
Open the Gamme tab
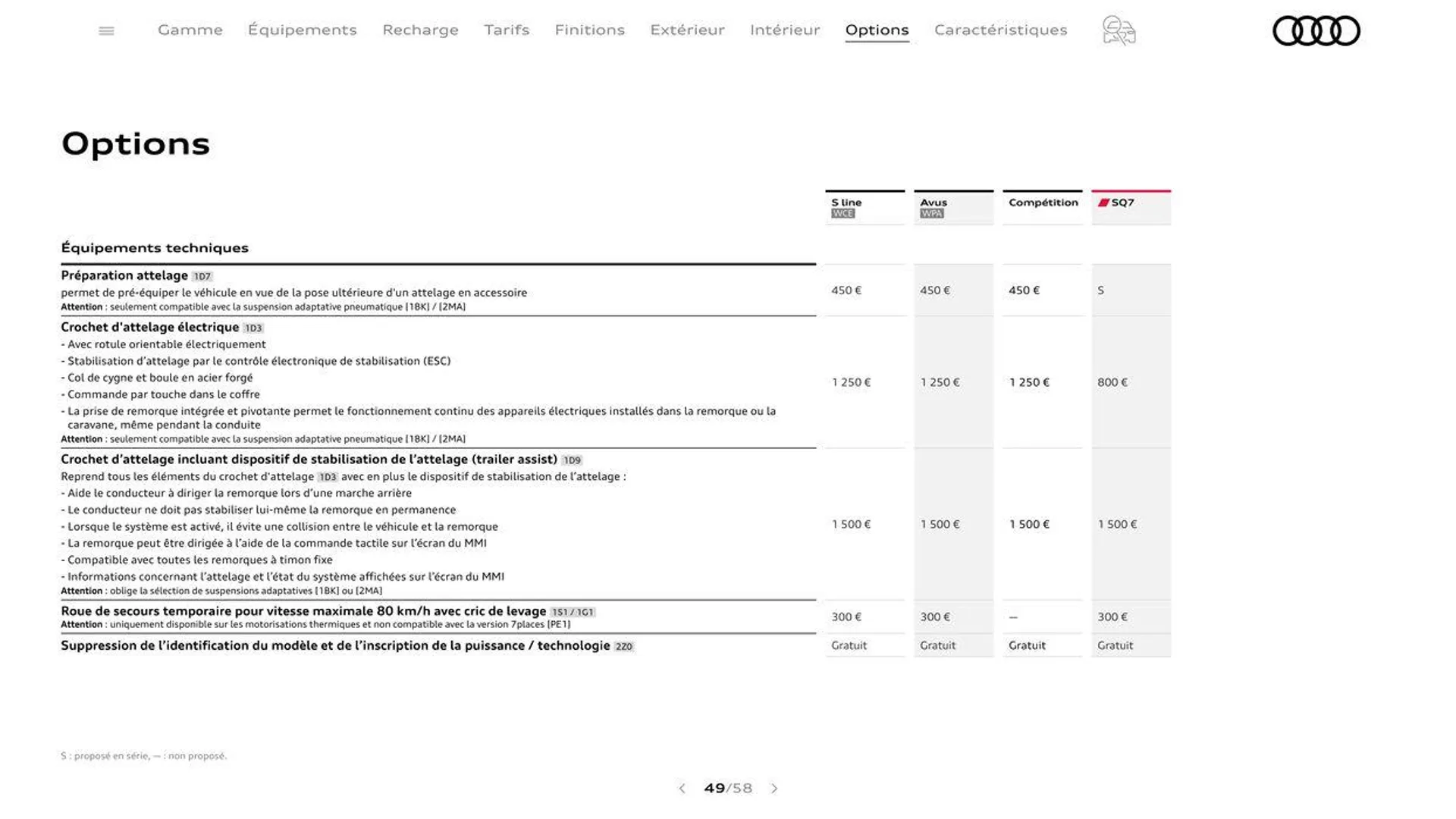[190, 30]
